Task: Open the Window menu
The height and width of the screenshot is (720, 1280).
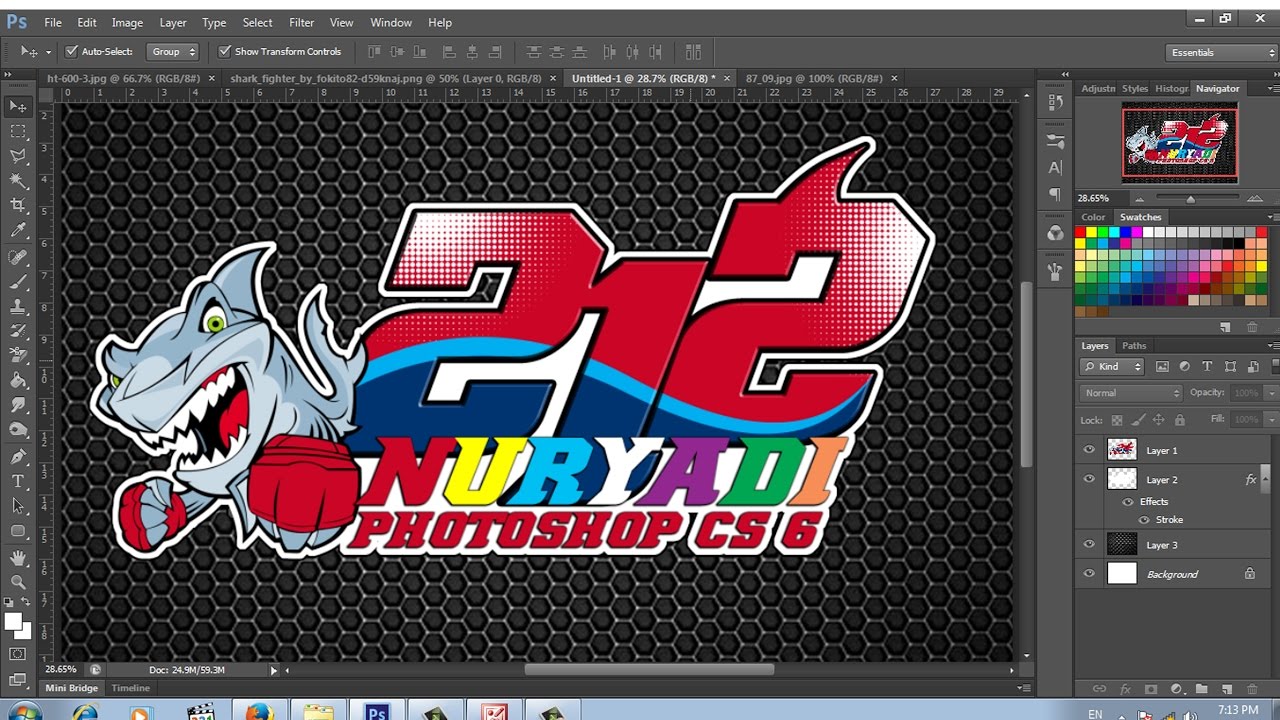Action: pos(391,22)
